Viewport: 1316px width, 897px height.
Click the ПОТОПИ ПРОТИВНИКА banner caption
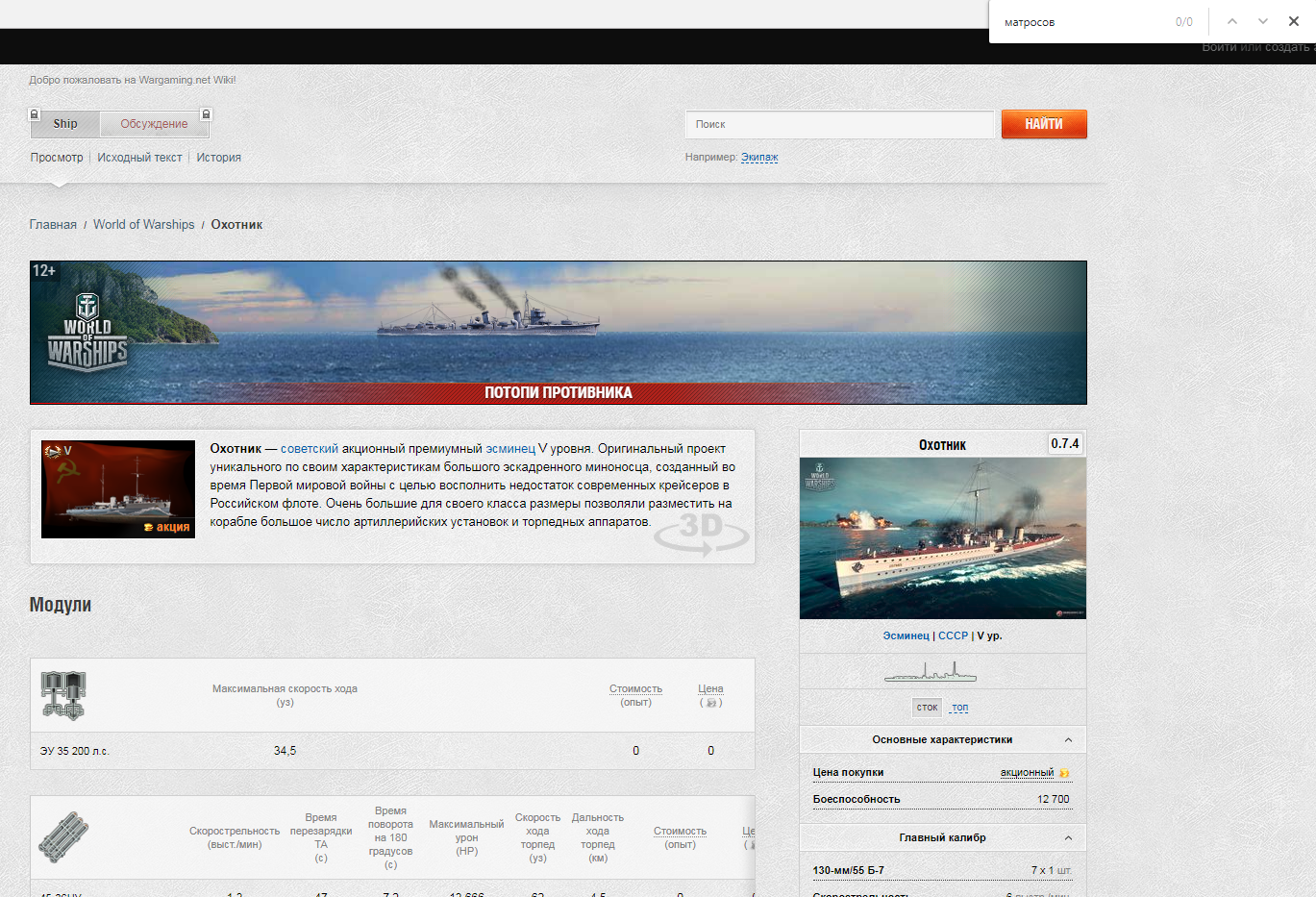click(x=559, y=392)
